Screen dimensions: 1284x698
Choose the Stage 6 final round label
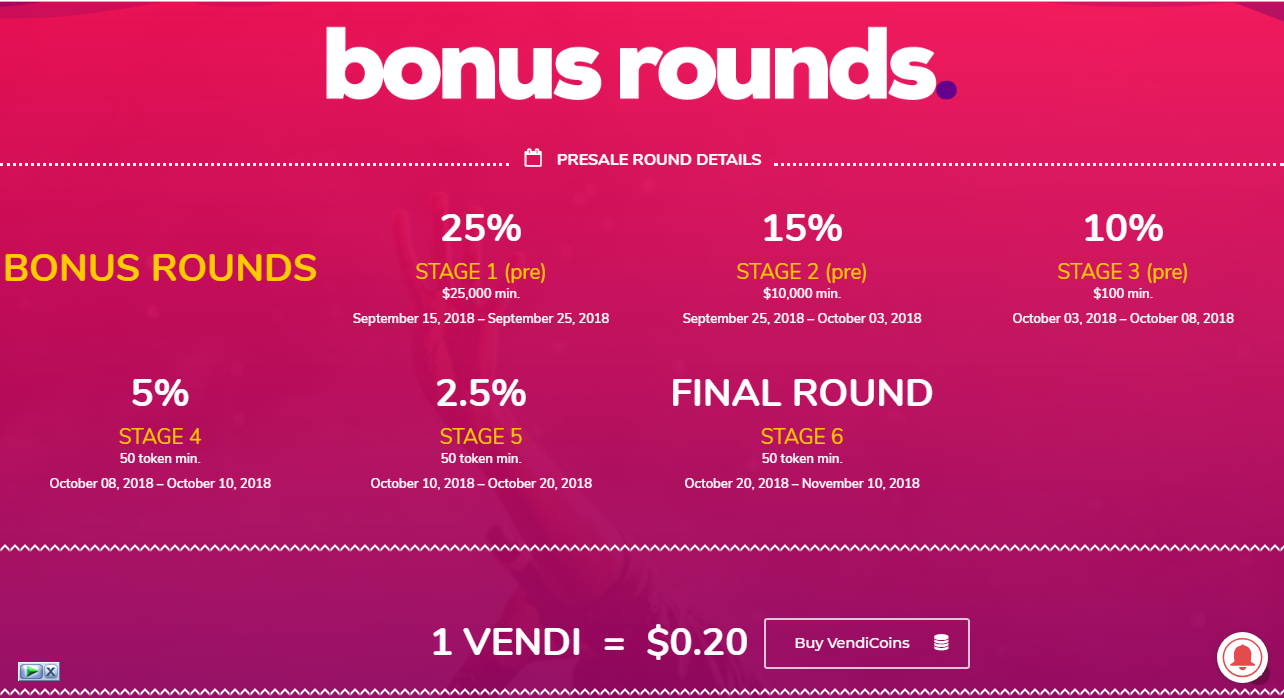click(802, 436)
